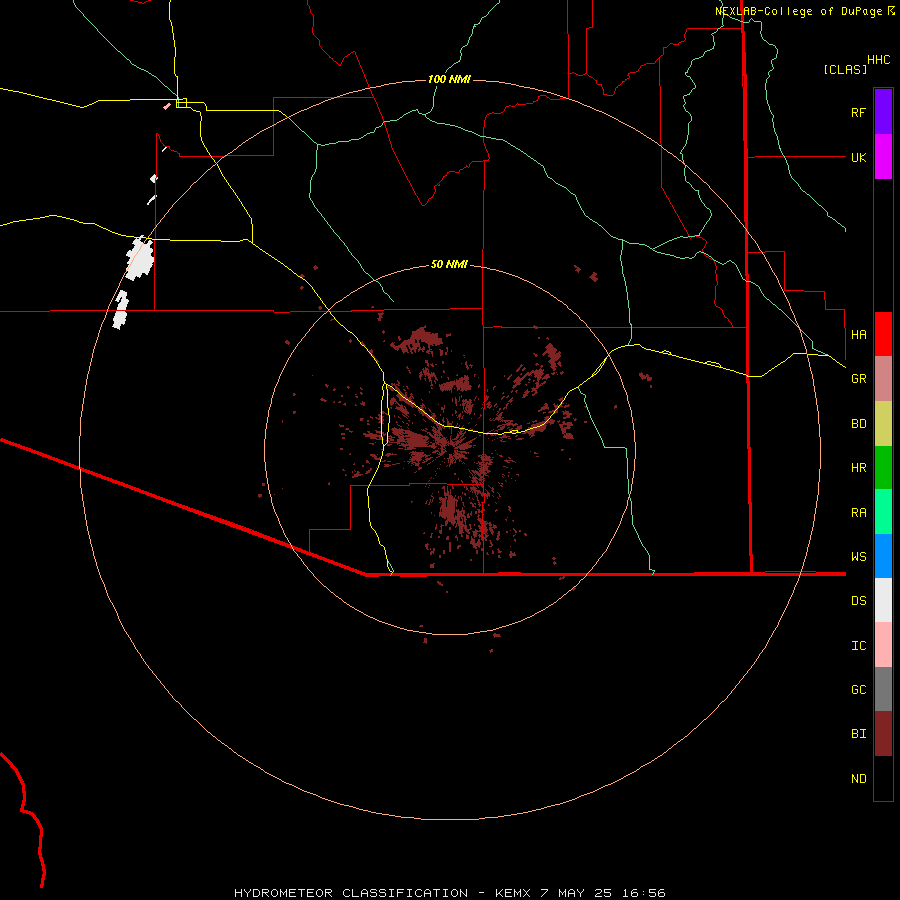Click the ND legend label

858,779
